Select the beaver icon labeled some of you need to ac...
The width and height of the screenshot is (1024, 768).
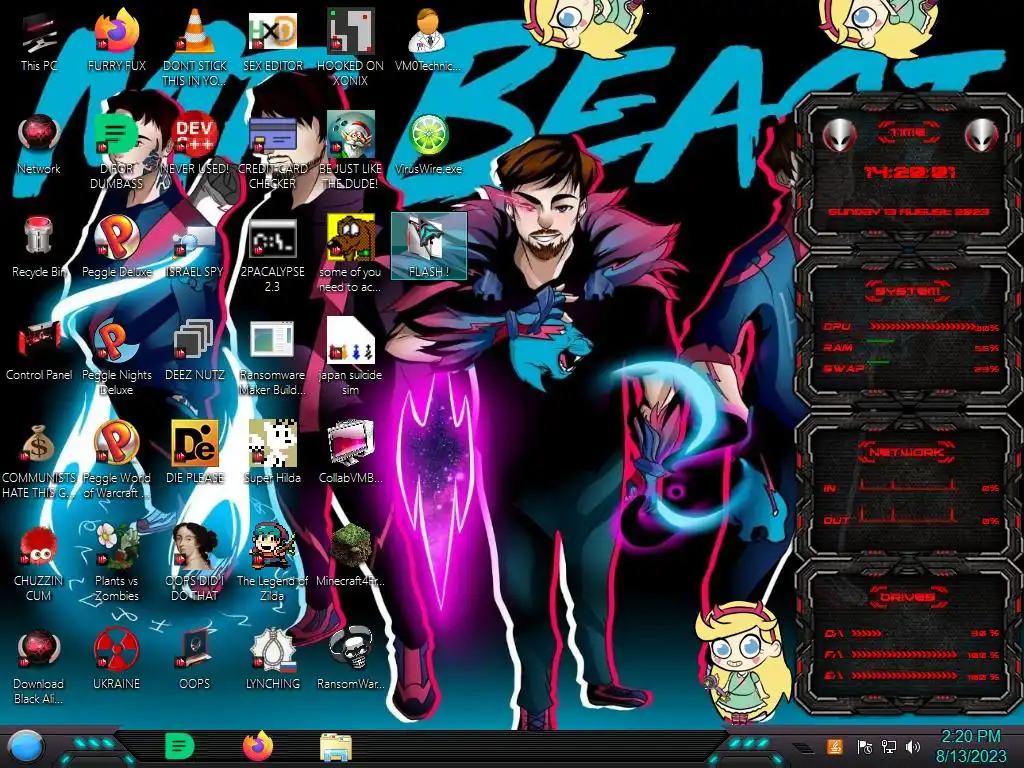350,255
